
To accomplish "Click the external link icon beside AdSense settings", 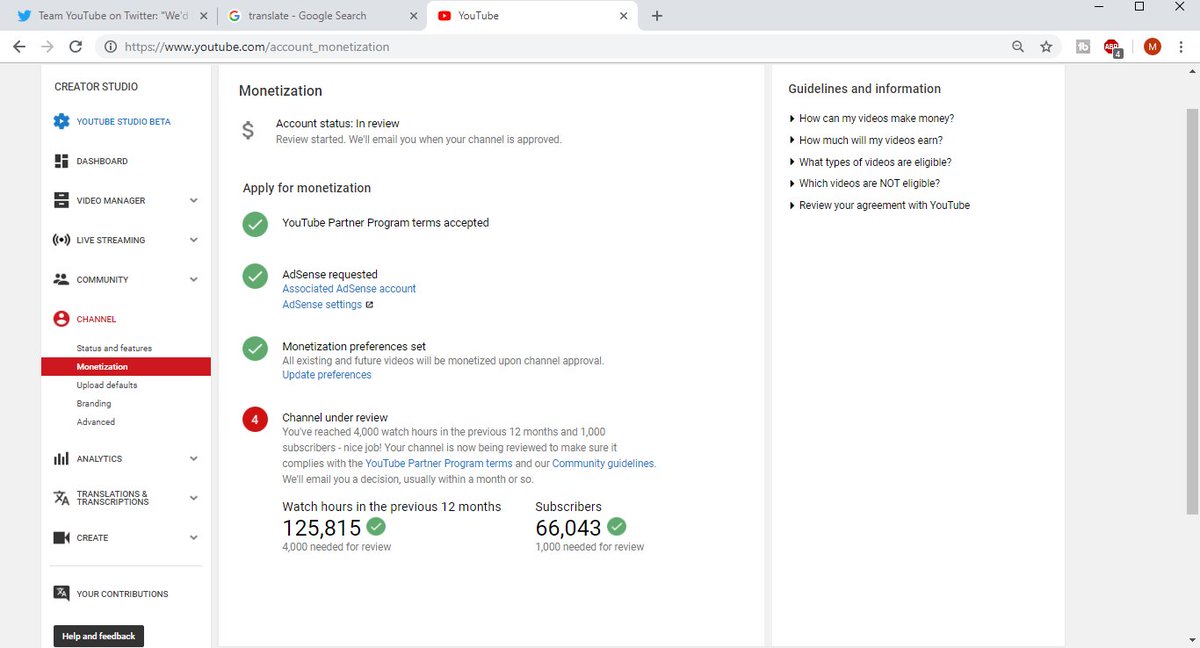I will [x=369, y=305].
